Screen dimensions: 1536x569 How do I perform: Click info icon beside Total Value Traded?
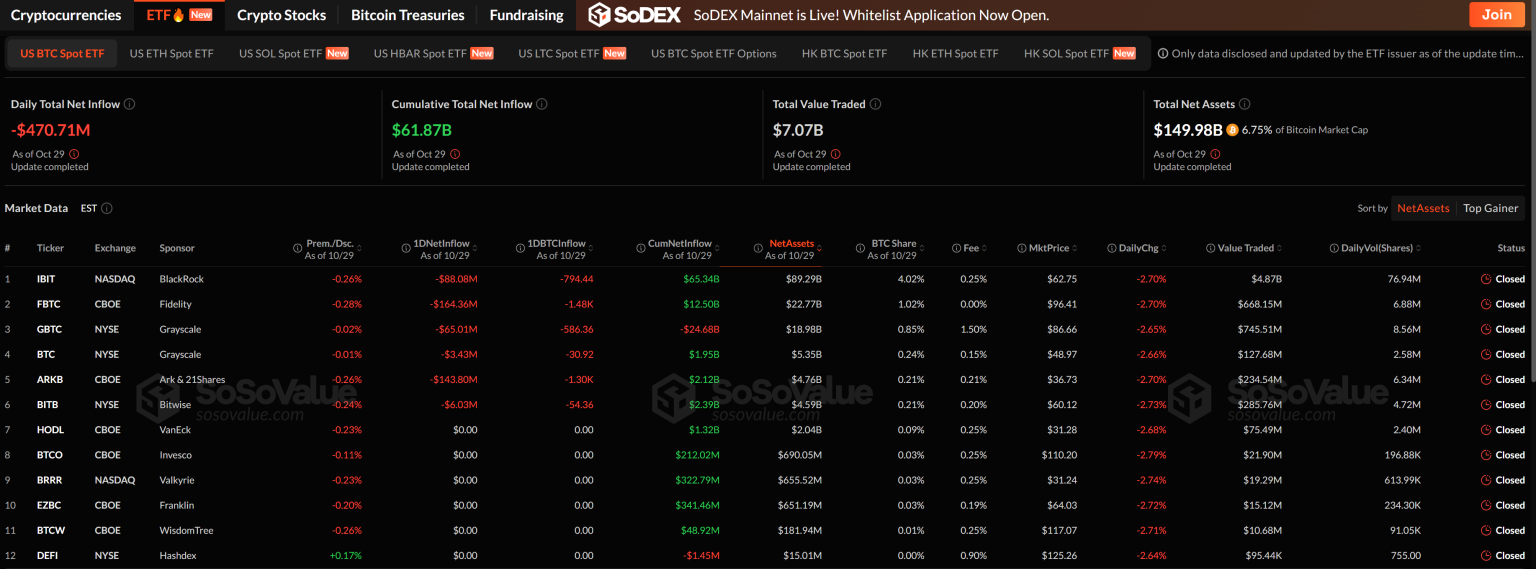pos(875,104)
